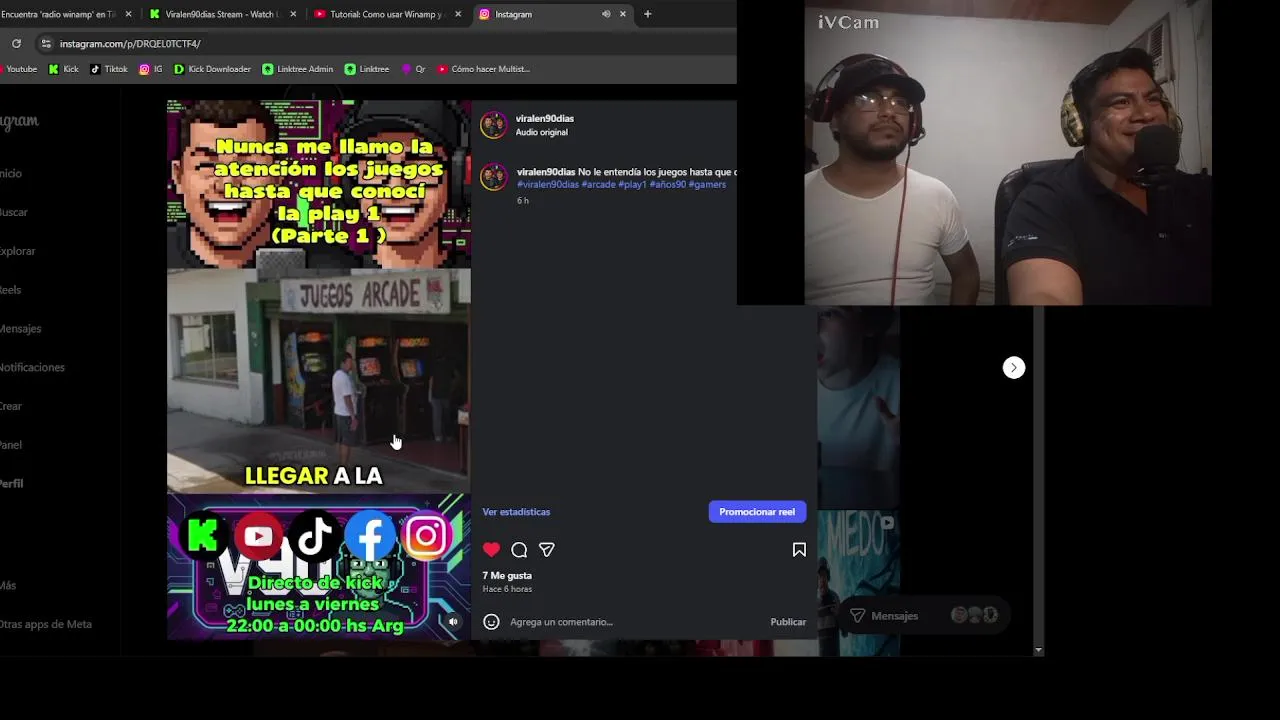Viewport: 1280px width, 720px height.
Task: Close the Winamp tutorial YouTube tab
Action: pos(458,14)
